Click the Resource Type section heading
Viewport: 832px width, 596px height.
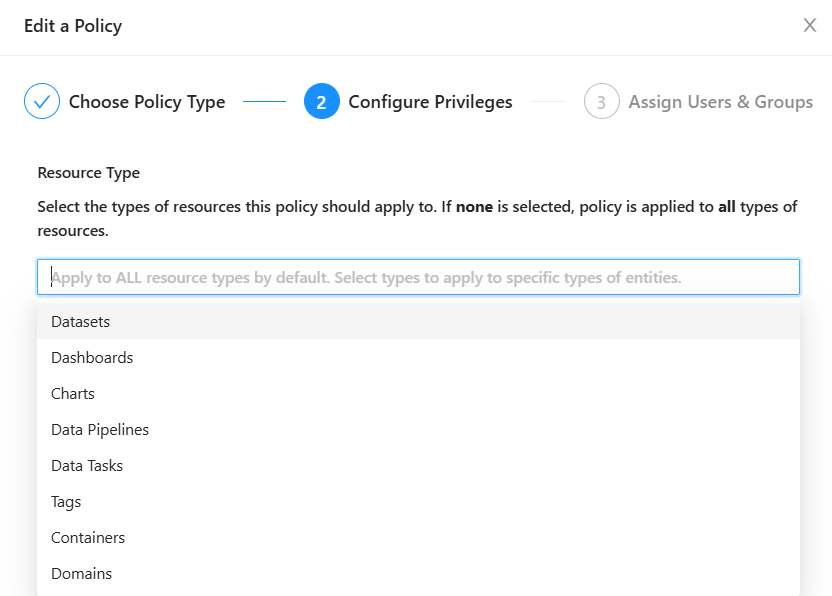(x=88, y=173)
